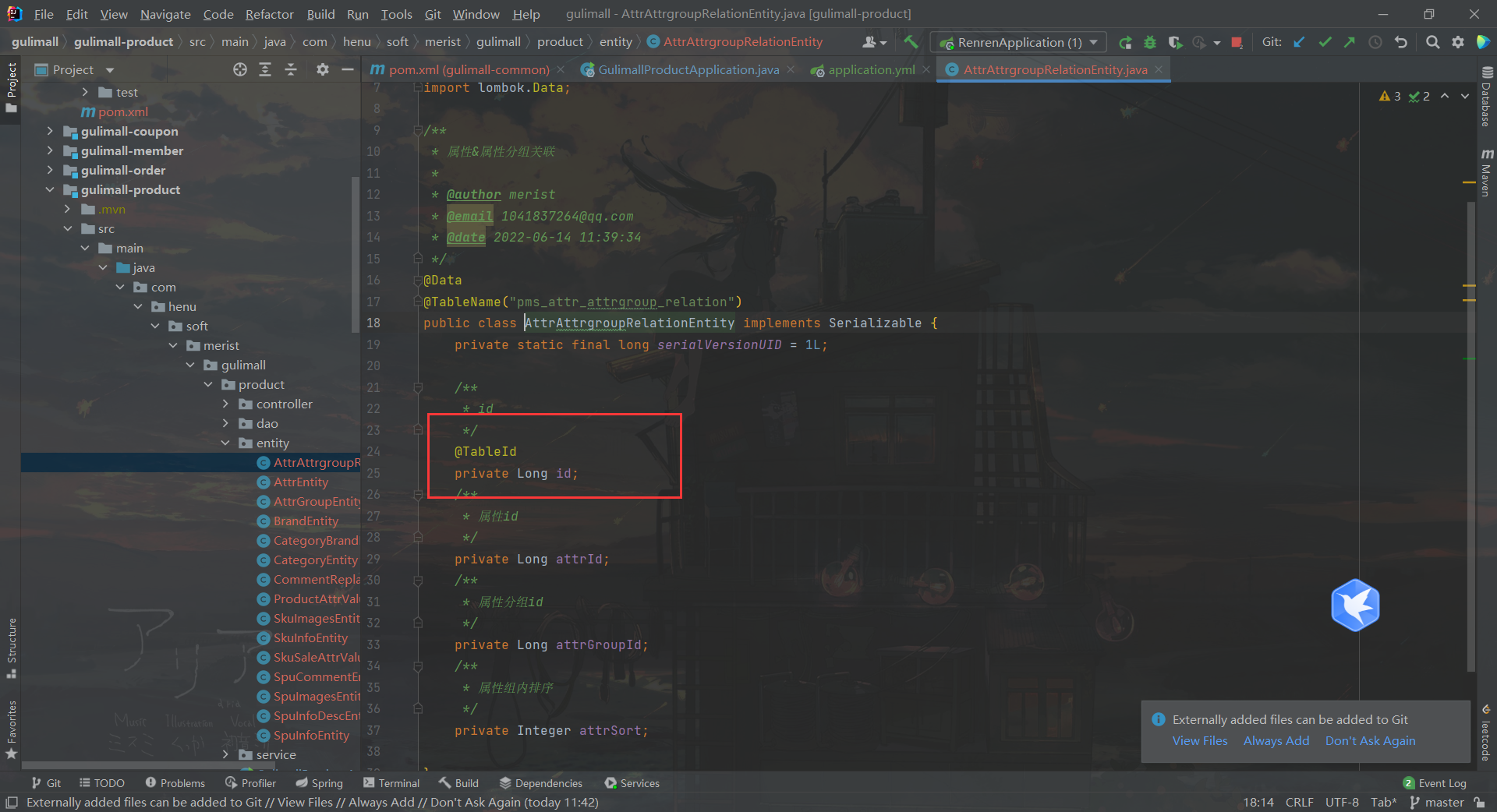Click the user account icon dropdown

coord(875,42)
